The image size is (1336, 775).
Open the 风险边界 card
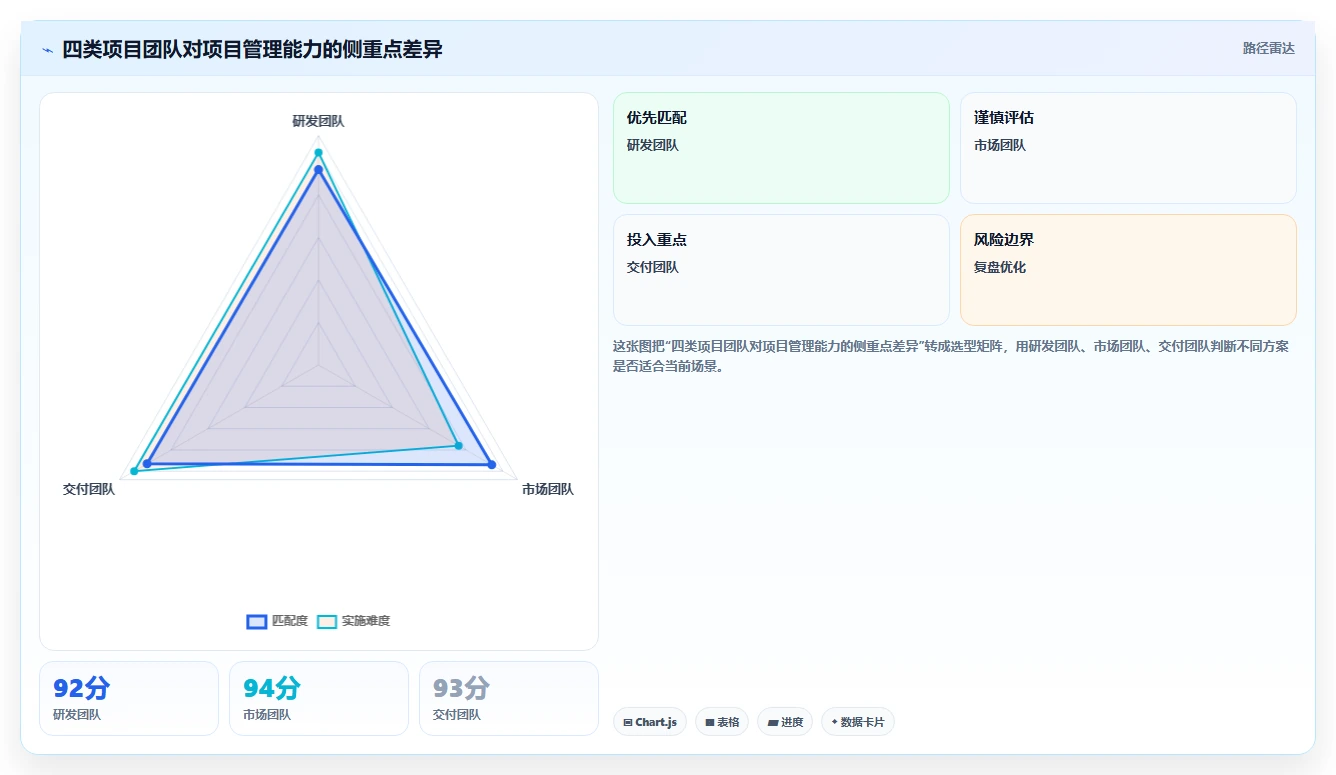tap(1128, 270)
